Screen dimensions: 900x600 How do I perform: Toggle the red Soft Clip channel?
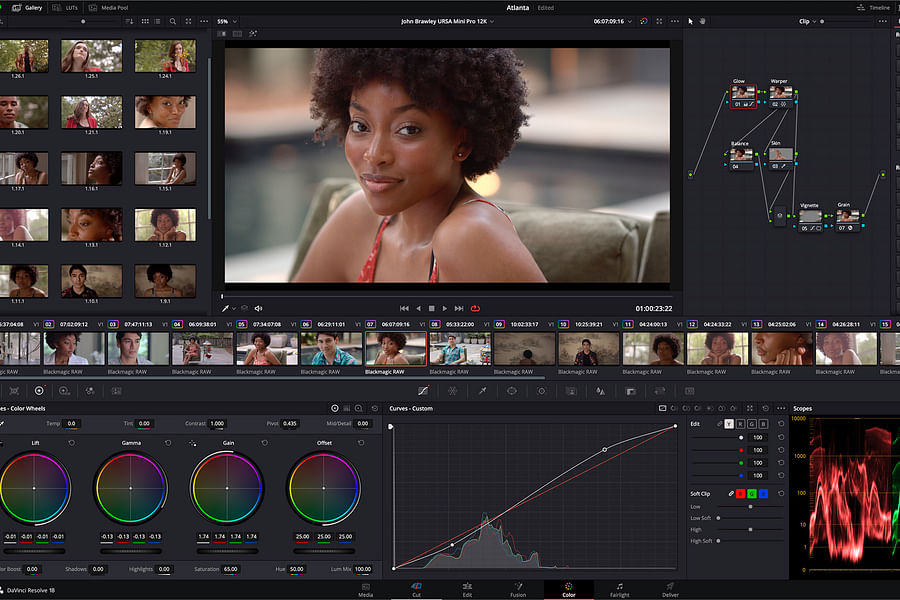point(740,493)
